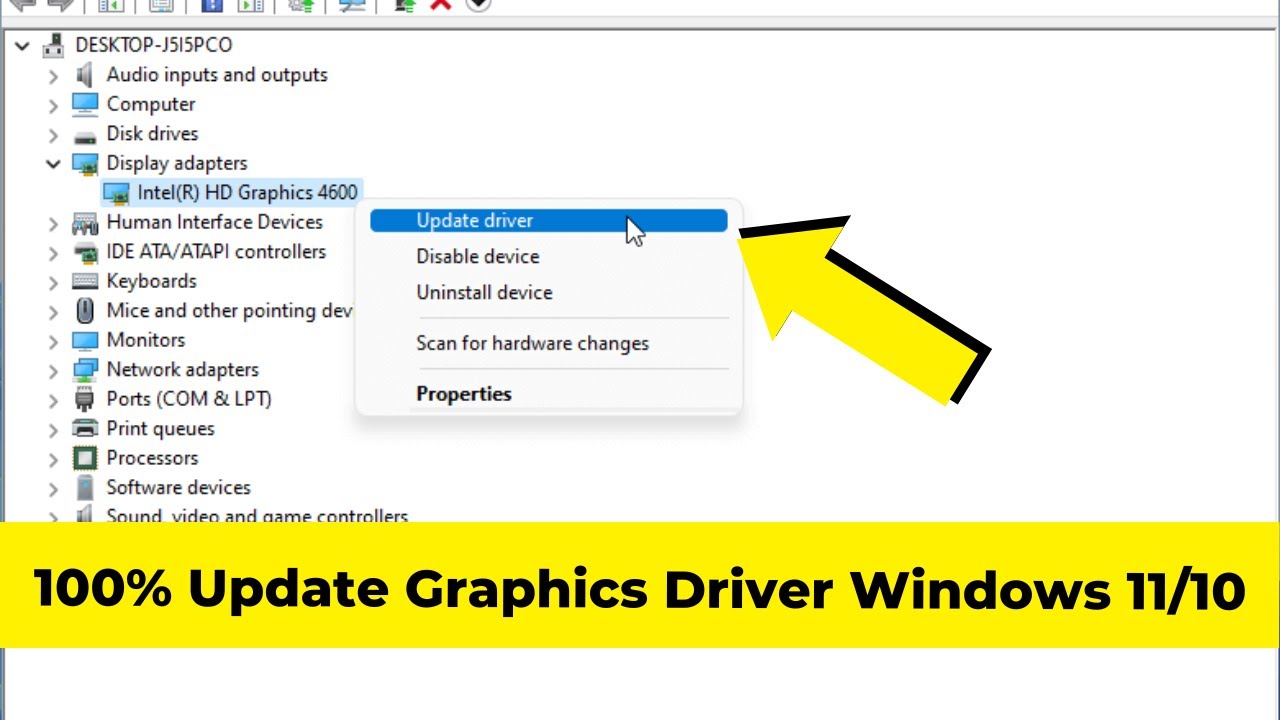Click the Ports (COM & LPT) connector icon
The width and height of the screenshot is (1280, 720).
pyautogui.click(x=85, y=399)
